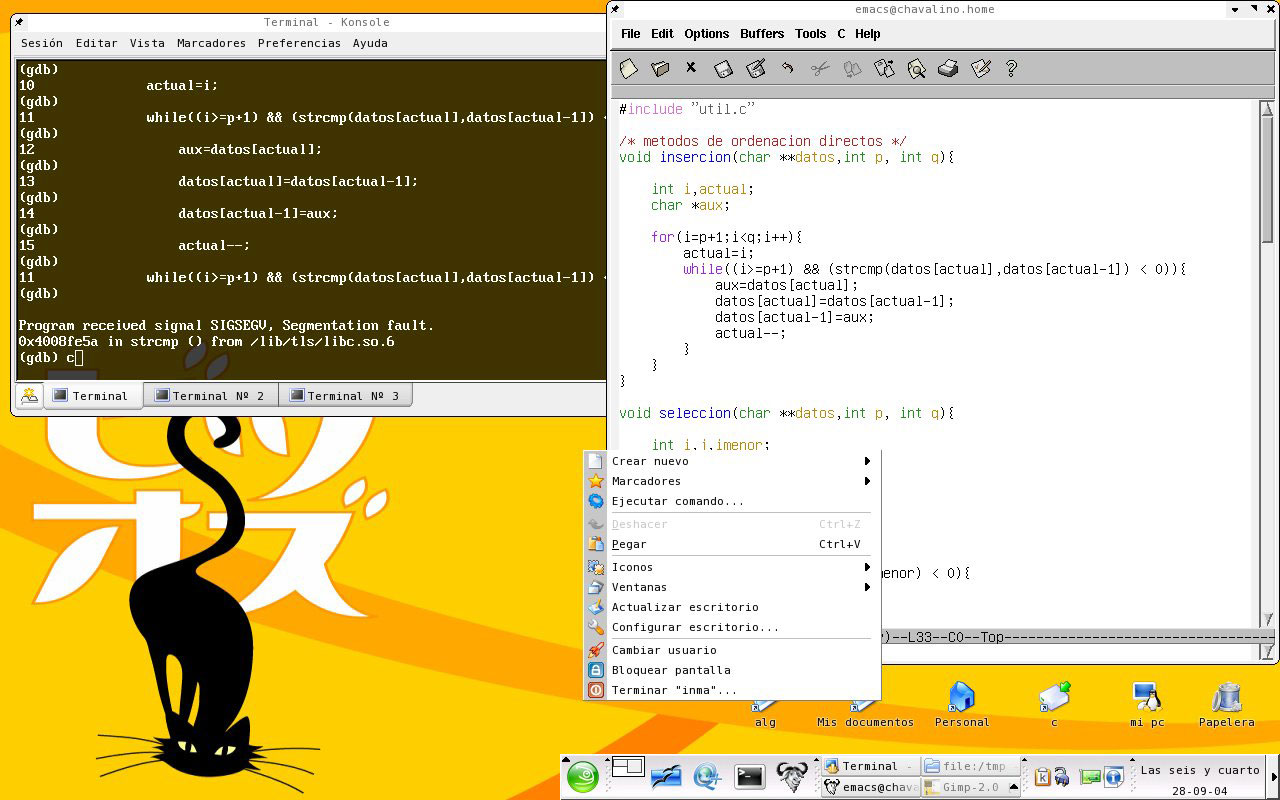
Task: Open the Ayuda menu in Konsole
Action: (x=370, y=44)
